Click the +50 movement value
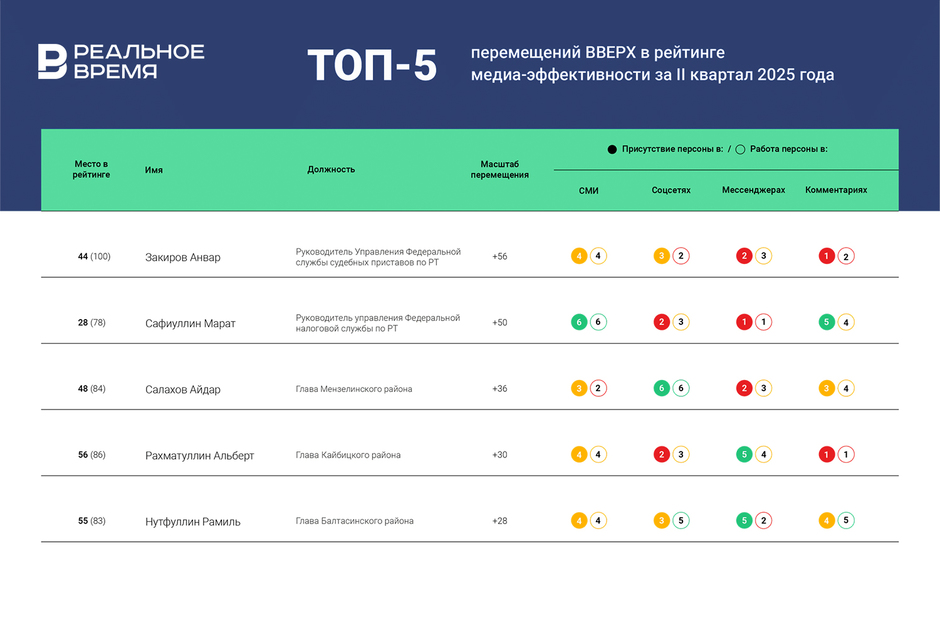 pos(499,322)
